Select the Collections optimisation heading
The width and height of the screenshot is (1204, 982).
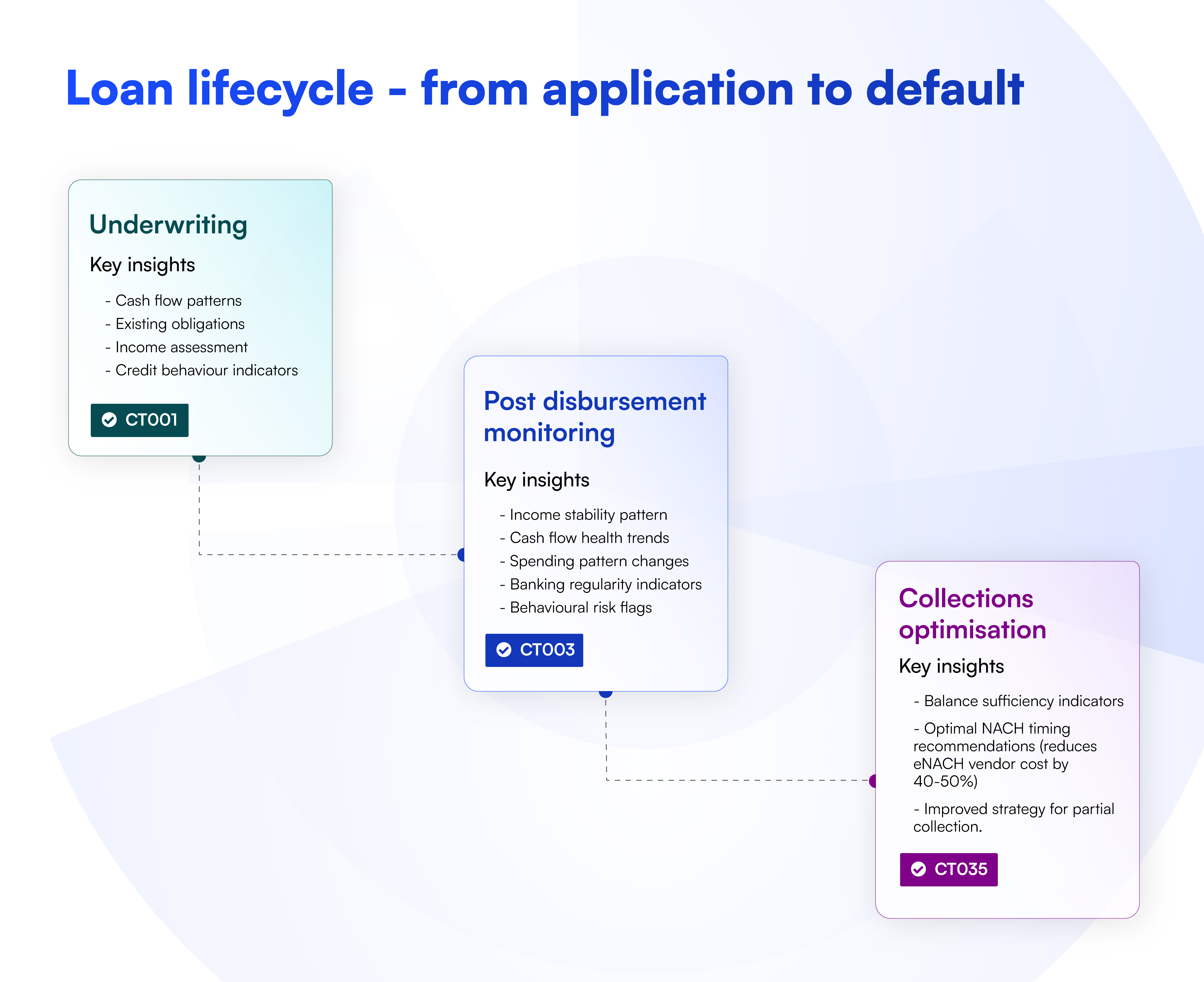pos(972,614)
